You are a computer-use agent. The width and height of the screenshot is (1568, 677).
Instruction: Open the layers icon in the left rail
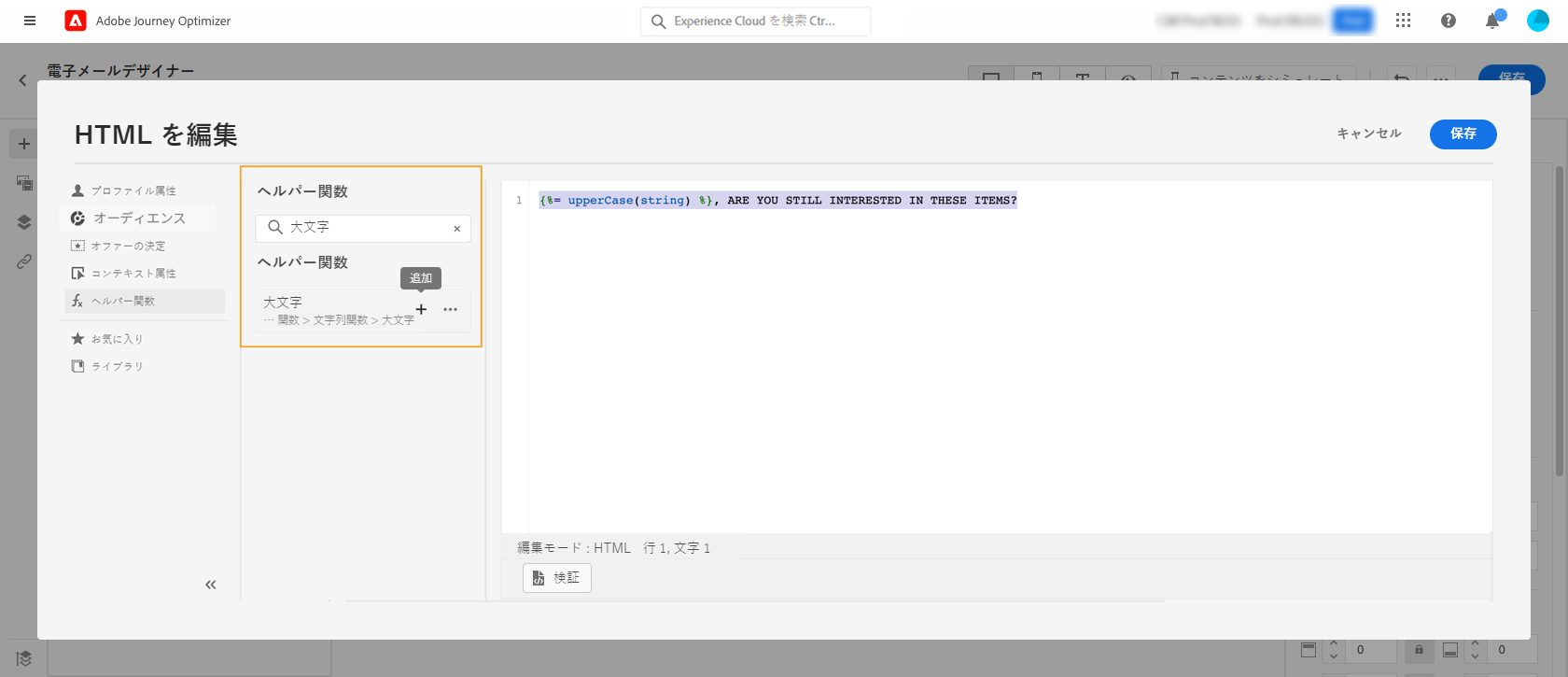point(24,222)
